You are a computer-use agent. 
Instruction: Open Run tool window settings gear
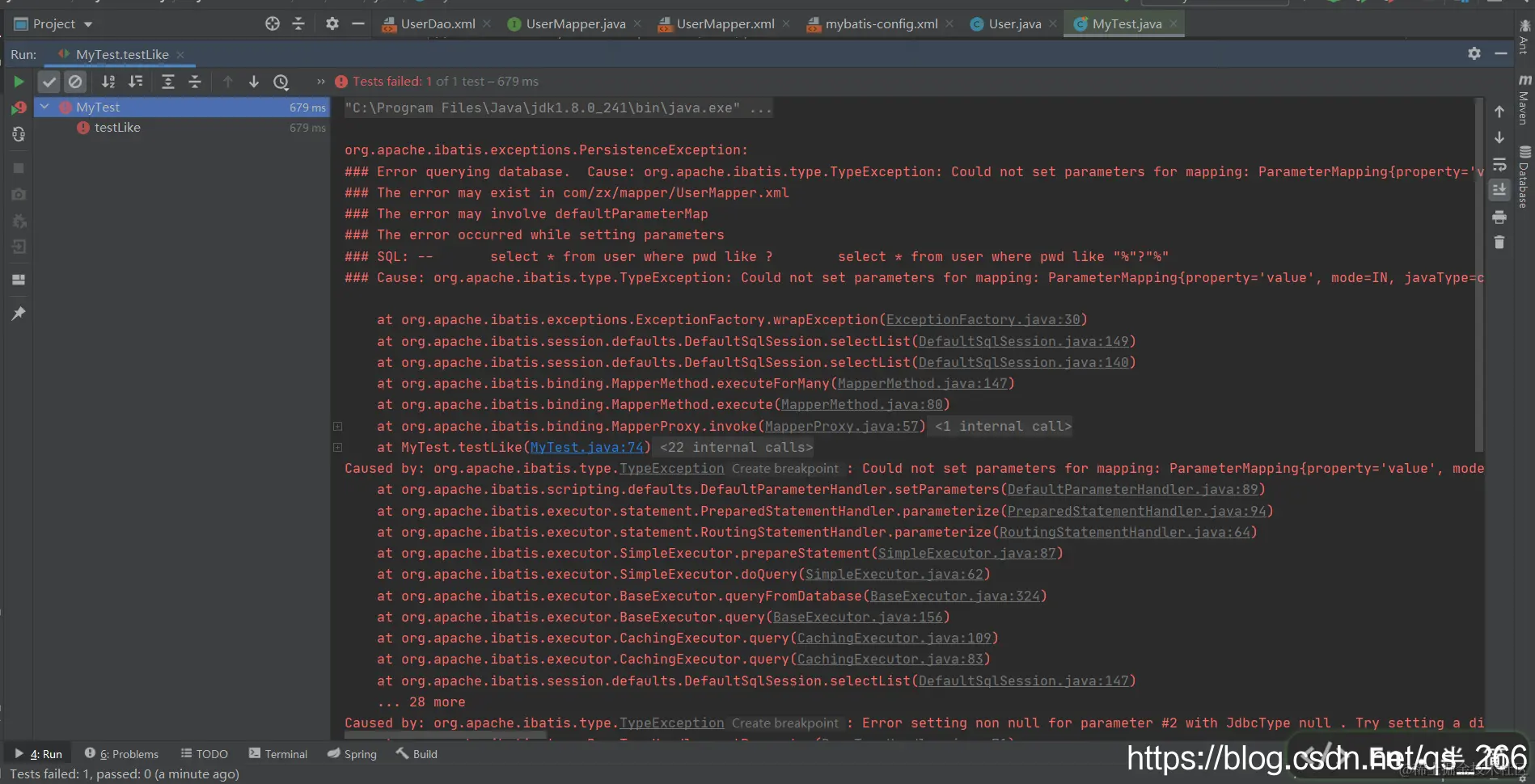click(x=1474, y=53)
